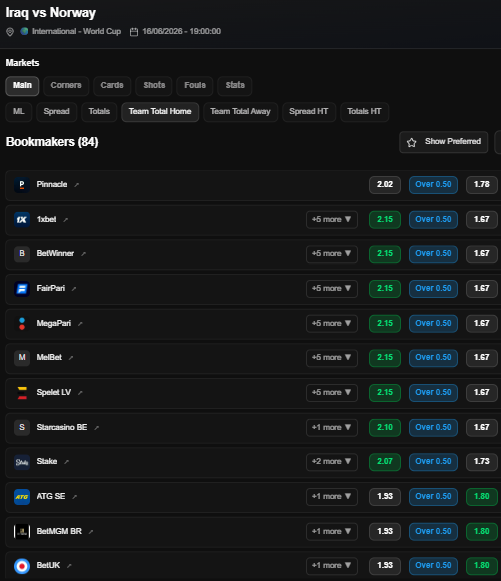Image resolution: width=501 pixels, height=581 pixels.
Task: Expand BetMGM BR +1 more lines
Action: tap(332, 531)
